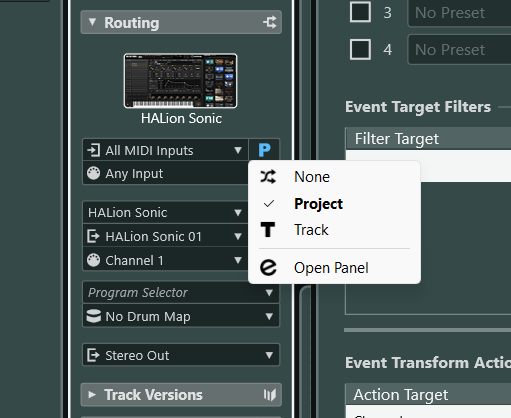Choose Open Panel menu entry
Viewport: 511px width, 418px height.
(334, 268)
